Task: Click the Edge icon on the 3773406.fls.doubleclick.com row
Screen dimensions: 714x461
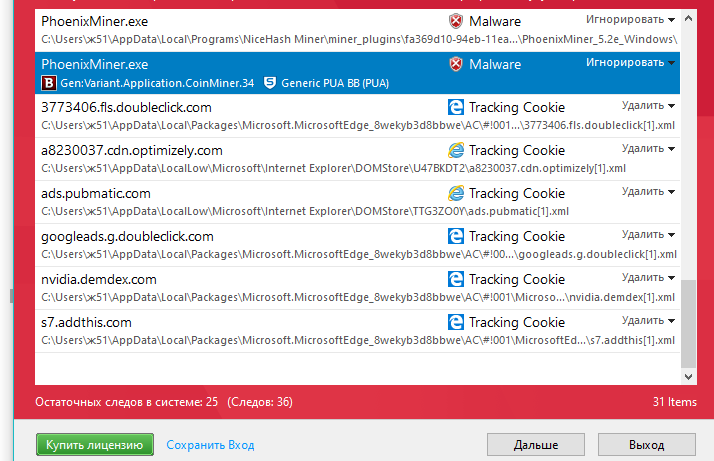Action: [456, 107]
